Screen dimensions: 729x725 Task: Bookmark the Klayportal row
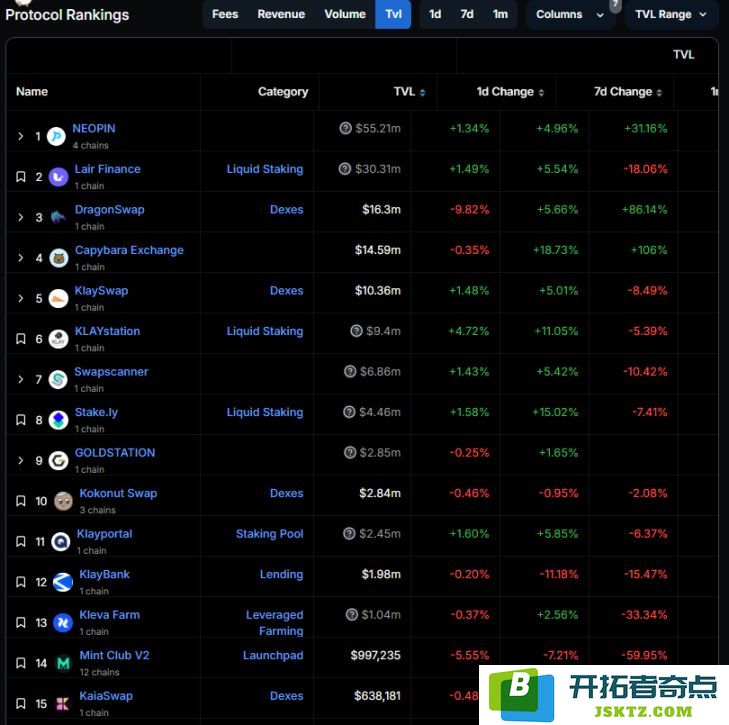click(x=20, y=541)
